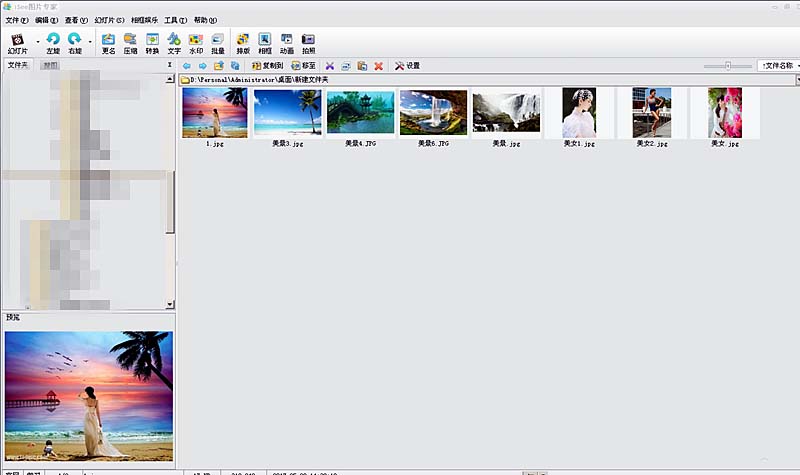800x475 pixels.
Task: Expand the path address bar dropdown
Action: coord(797,80)
